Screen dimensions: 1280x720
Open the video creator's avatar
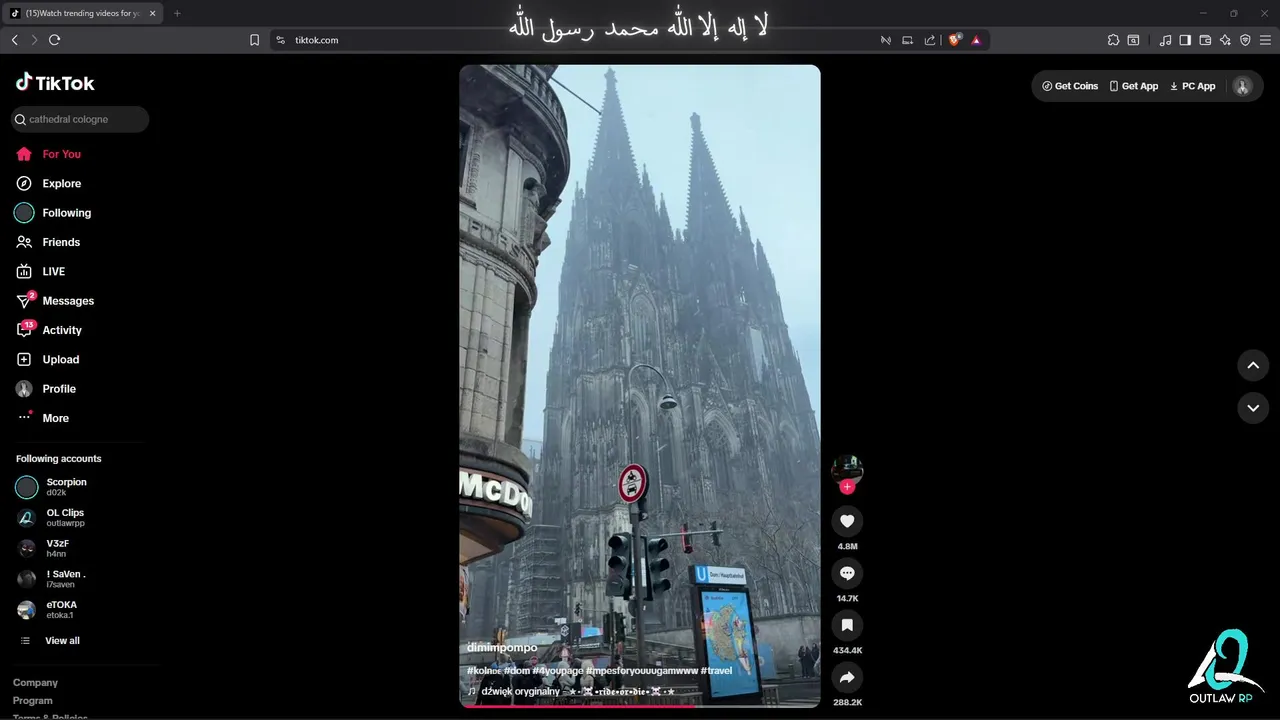(x=847, y=469)
